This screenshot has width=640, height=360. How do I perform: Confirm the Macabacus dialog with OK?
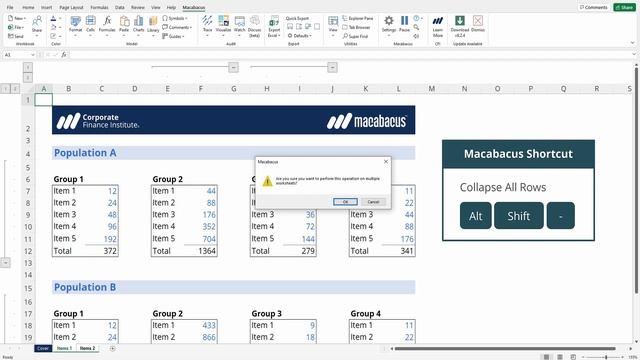coord(345,202)
